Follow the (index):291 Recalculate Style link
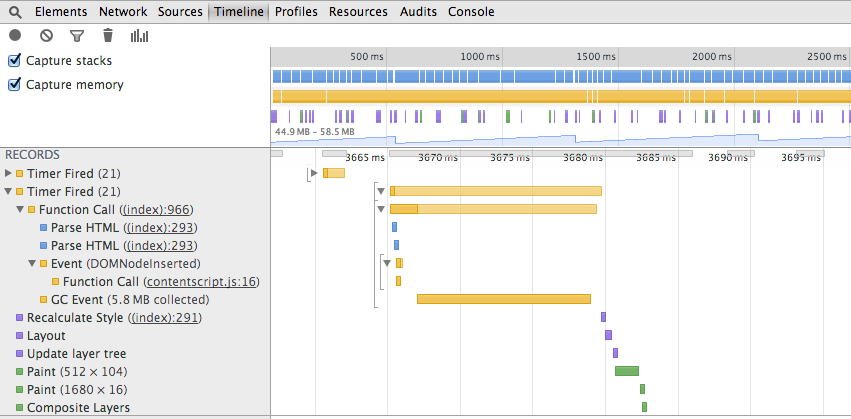Image resolution: width=851 pixels, height=419 pixels. coord(165,318)
